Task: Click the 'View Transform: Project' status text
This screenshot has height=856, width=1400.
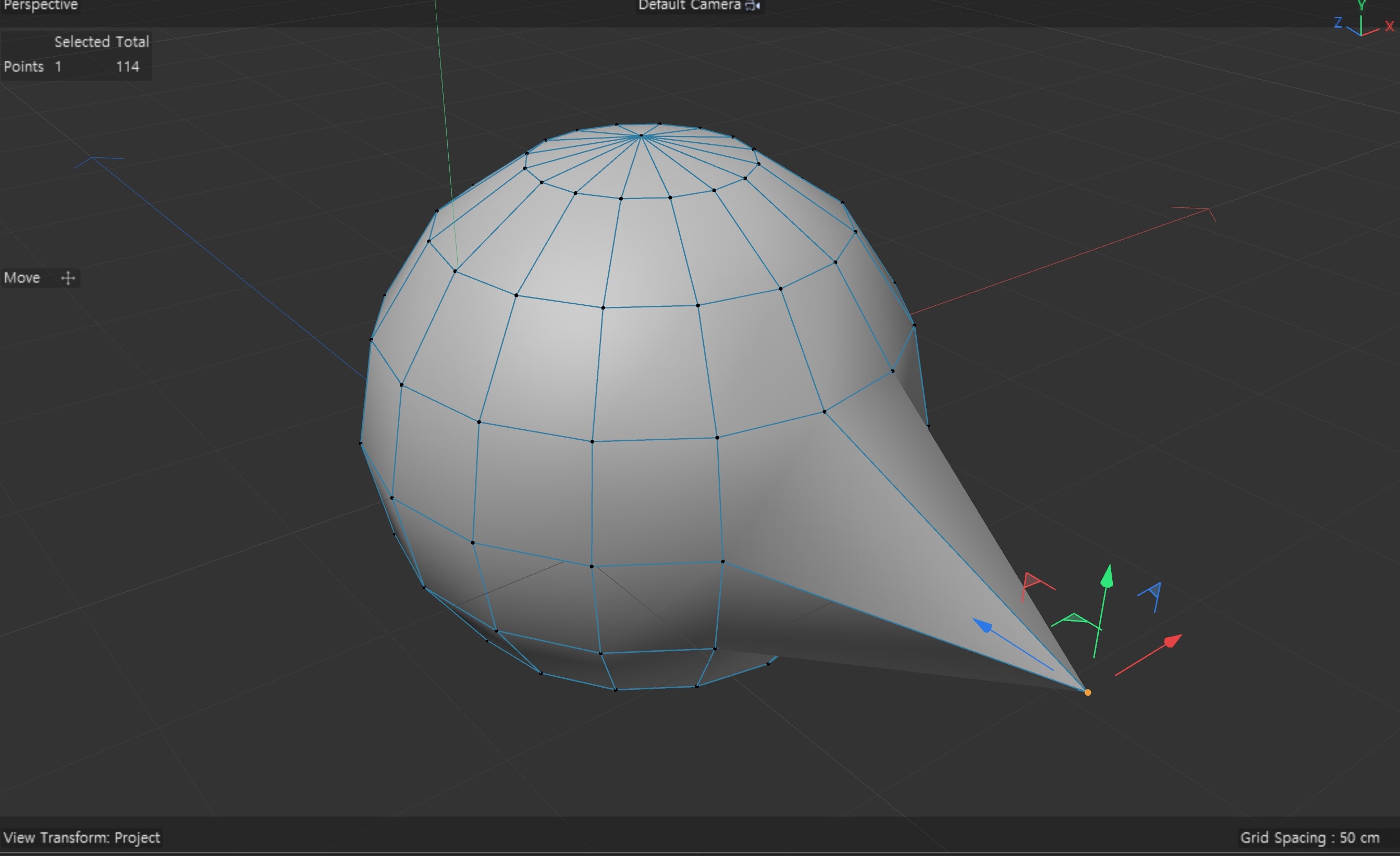Action: [82, 837]
